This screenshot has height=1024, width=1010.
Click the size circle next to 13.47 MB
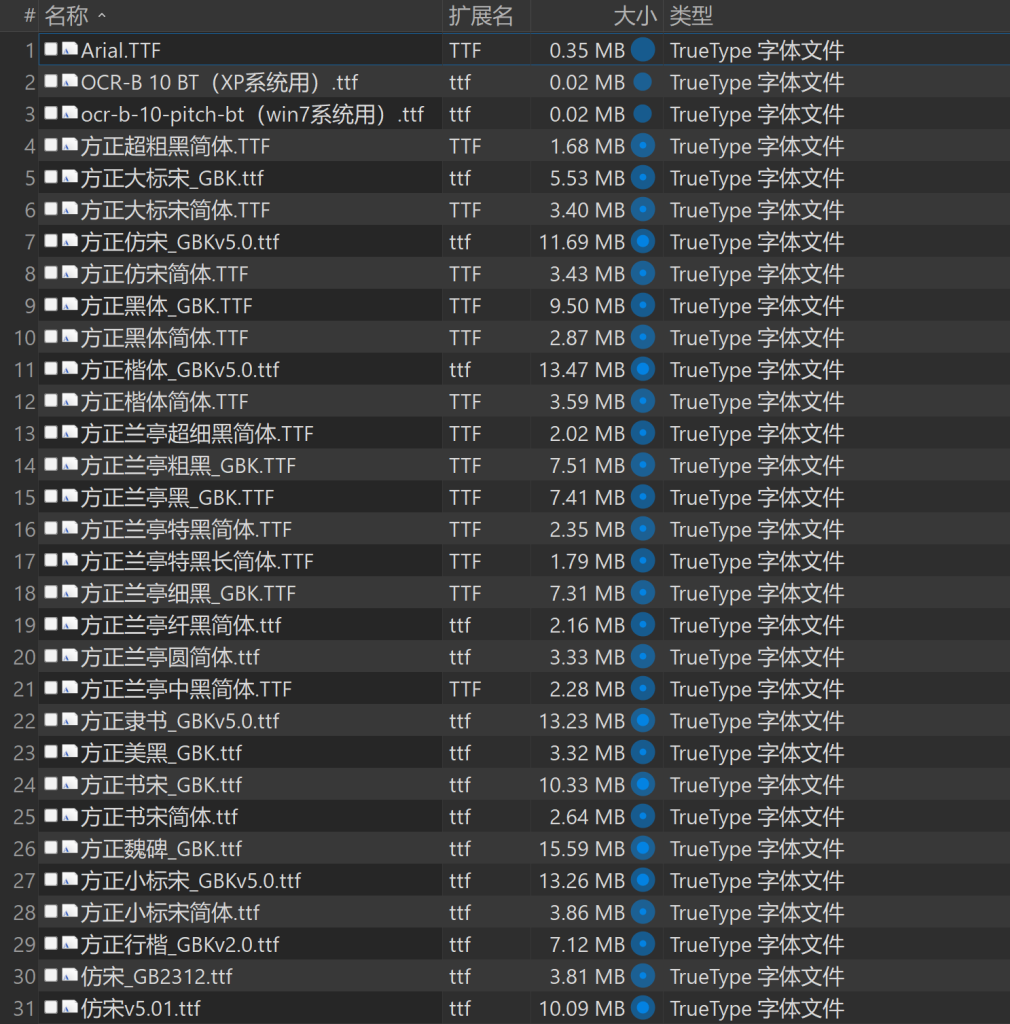643,369
